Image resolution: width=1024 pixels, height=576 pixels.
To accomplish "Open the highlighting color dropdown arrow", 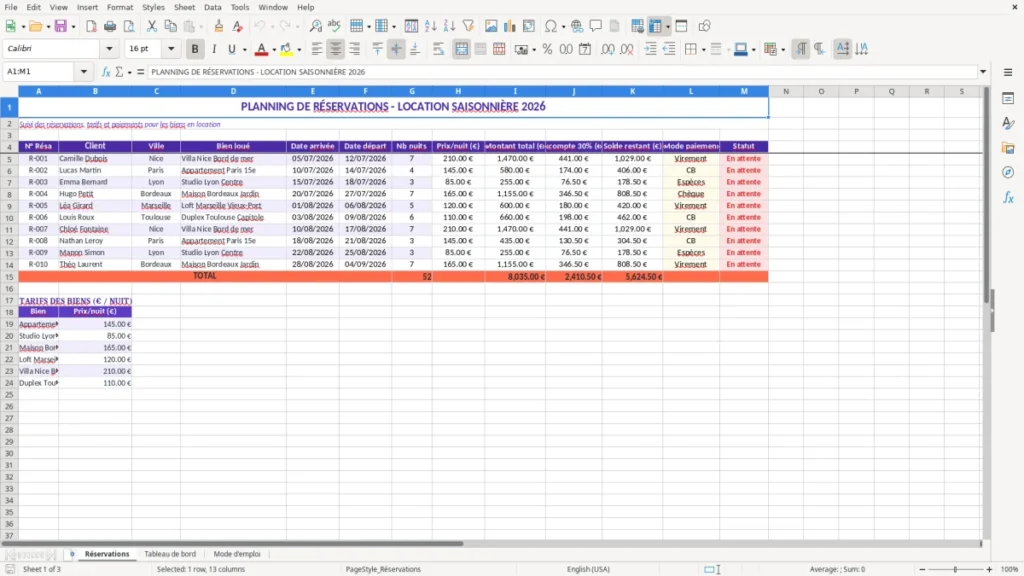I will pos(299,50).
